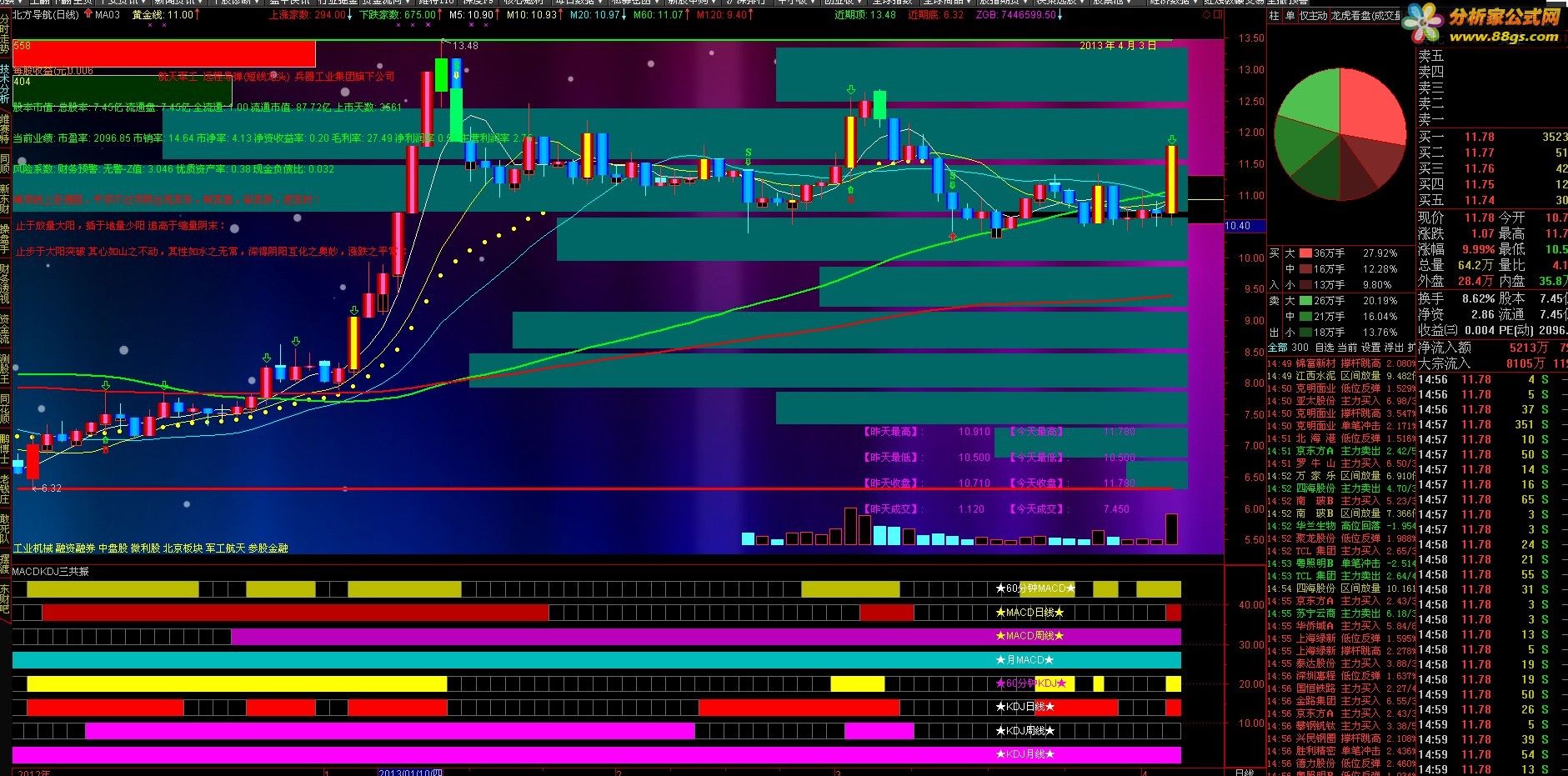
Task: Click the ★KDJ月线★ indicator row label
Action: pos(1024,754)
